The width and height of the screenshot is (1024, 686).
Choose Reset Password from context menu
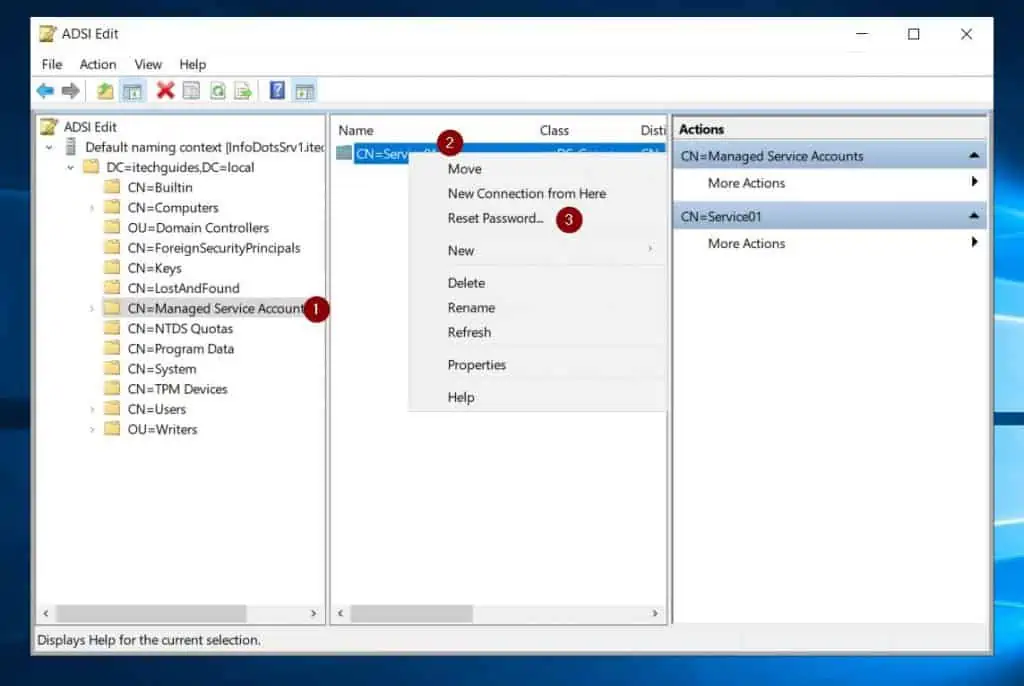[497, 219]
